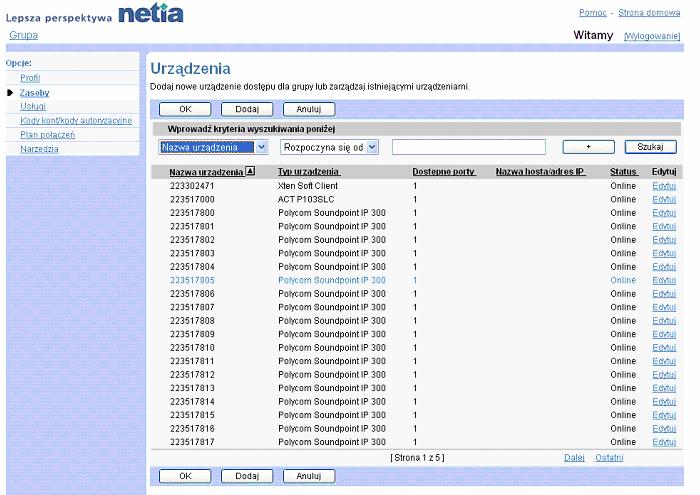Select device name 223302471

pos(192,186)
